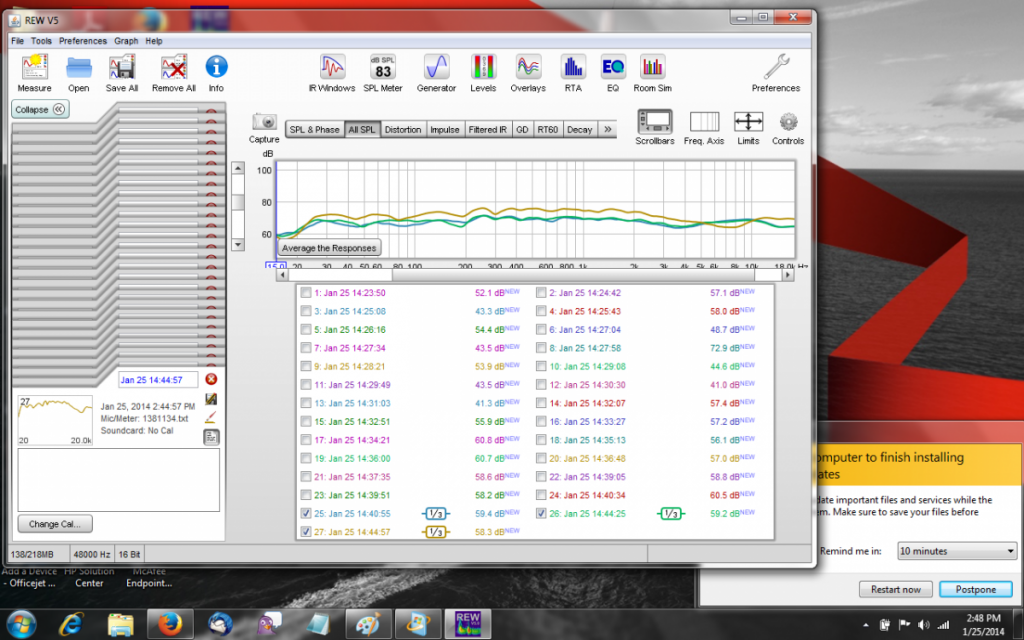This screenshot has height=640, width=1024.
Task: Show hidden system tray icons arrow
Action: point(867,625)
